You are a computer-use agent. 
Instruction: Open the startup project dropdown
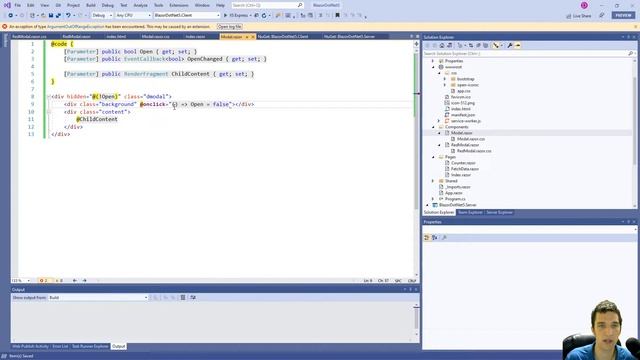click(x=187, y=15)
